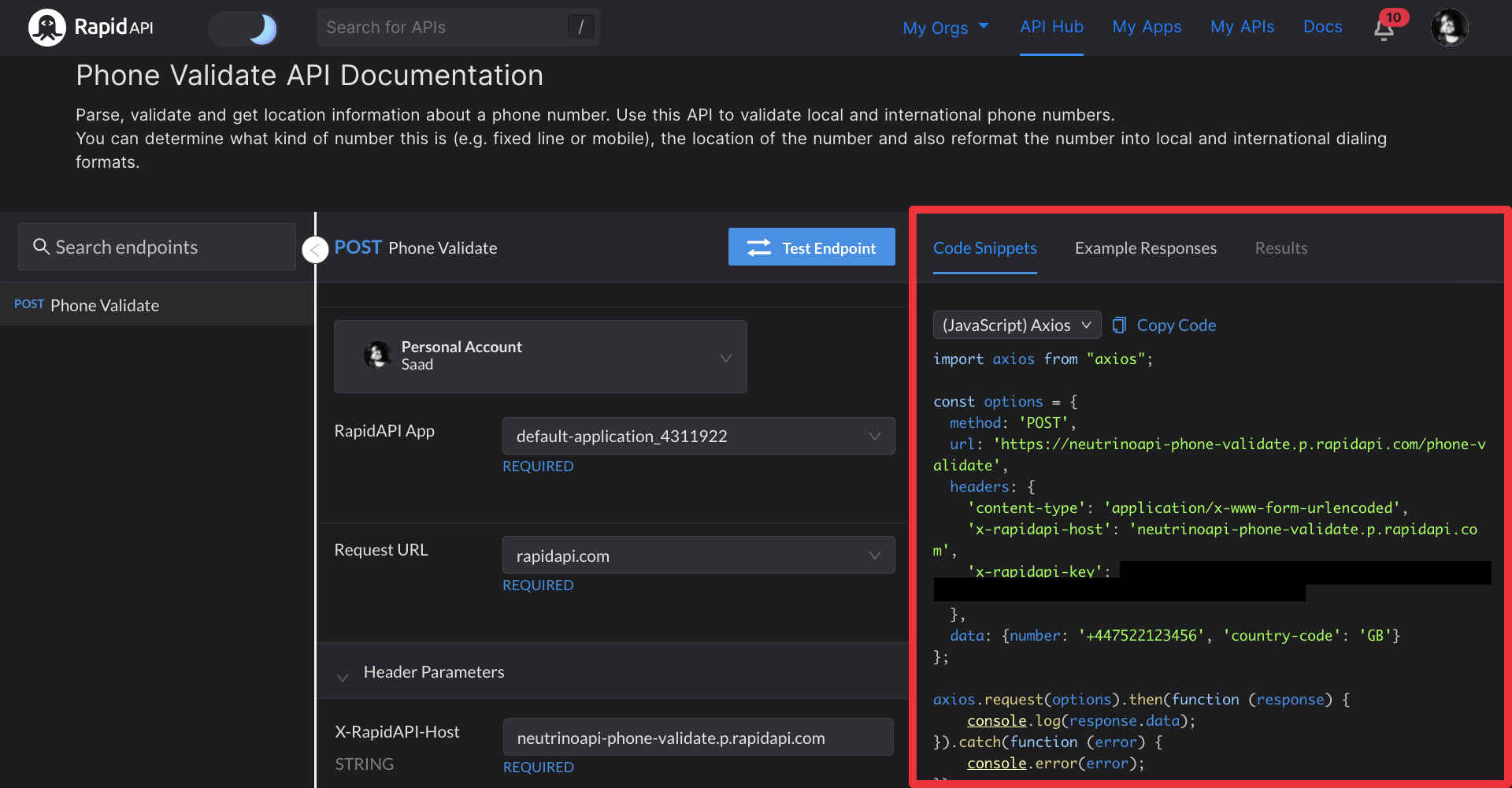Click the swap arrows icon on Test Endpoint
Viewport: 1512px width, 788px height.
(x=759, y=247)
